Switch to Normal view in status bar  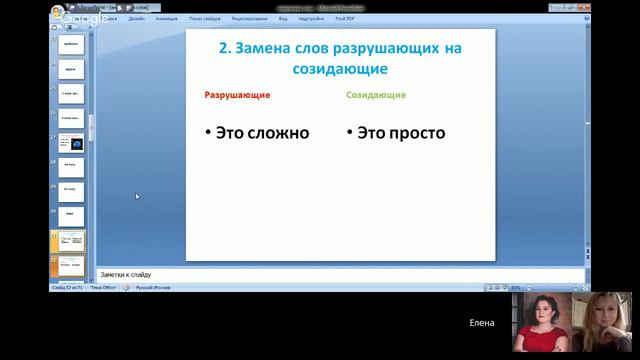490,288
